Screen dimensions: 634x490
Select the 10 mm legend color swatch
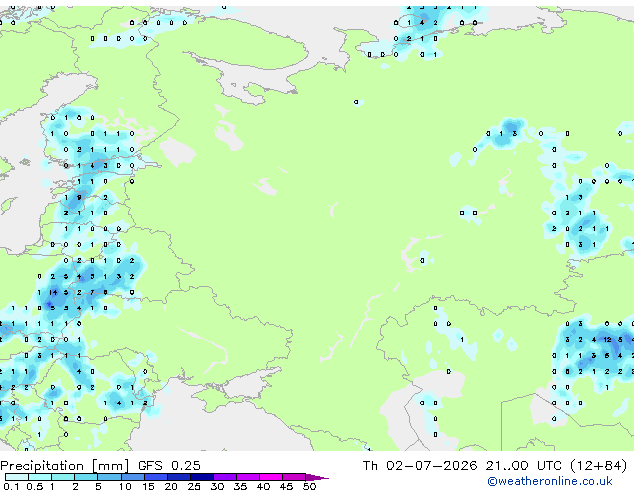pos(133,477)
